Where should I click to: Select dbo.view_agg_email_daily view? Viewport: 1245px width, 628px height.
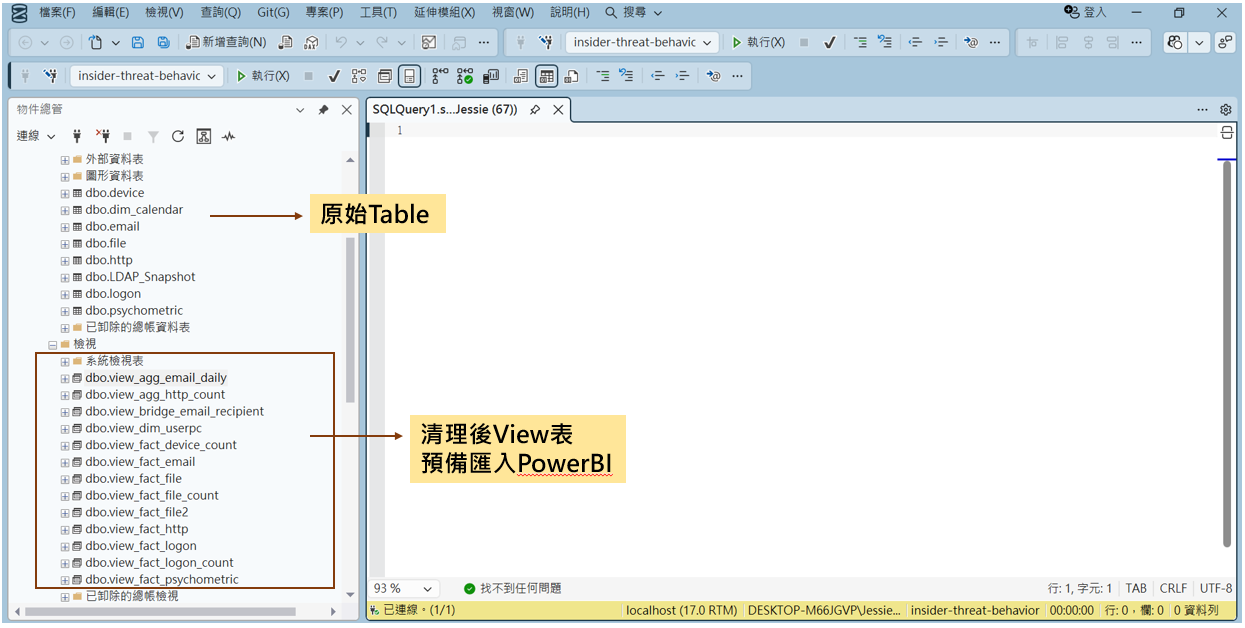pos(156,378)
